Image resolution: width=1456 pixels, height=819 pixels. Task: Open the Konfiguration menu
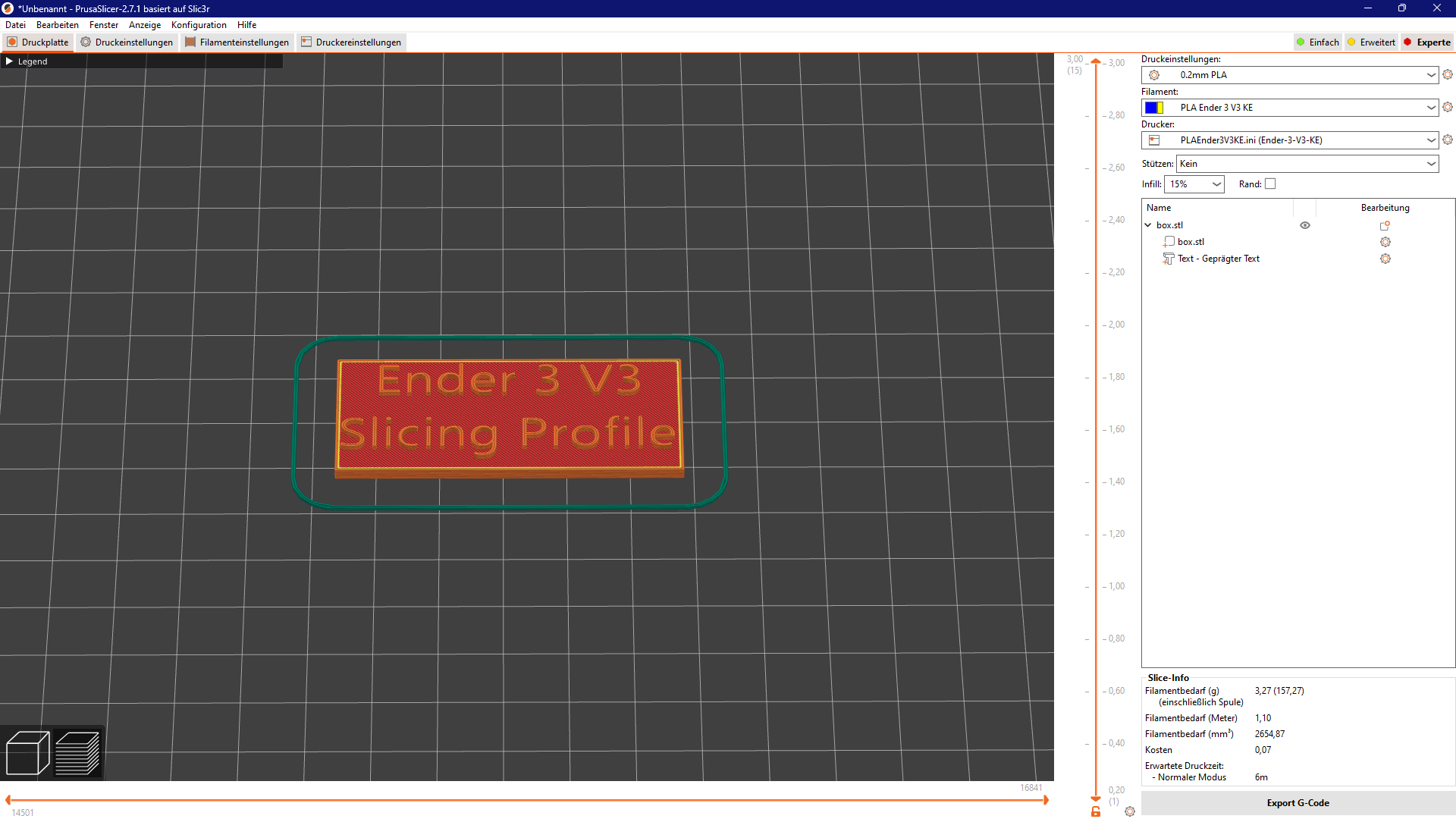199,25
